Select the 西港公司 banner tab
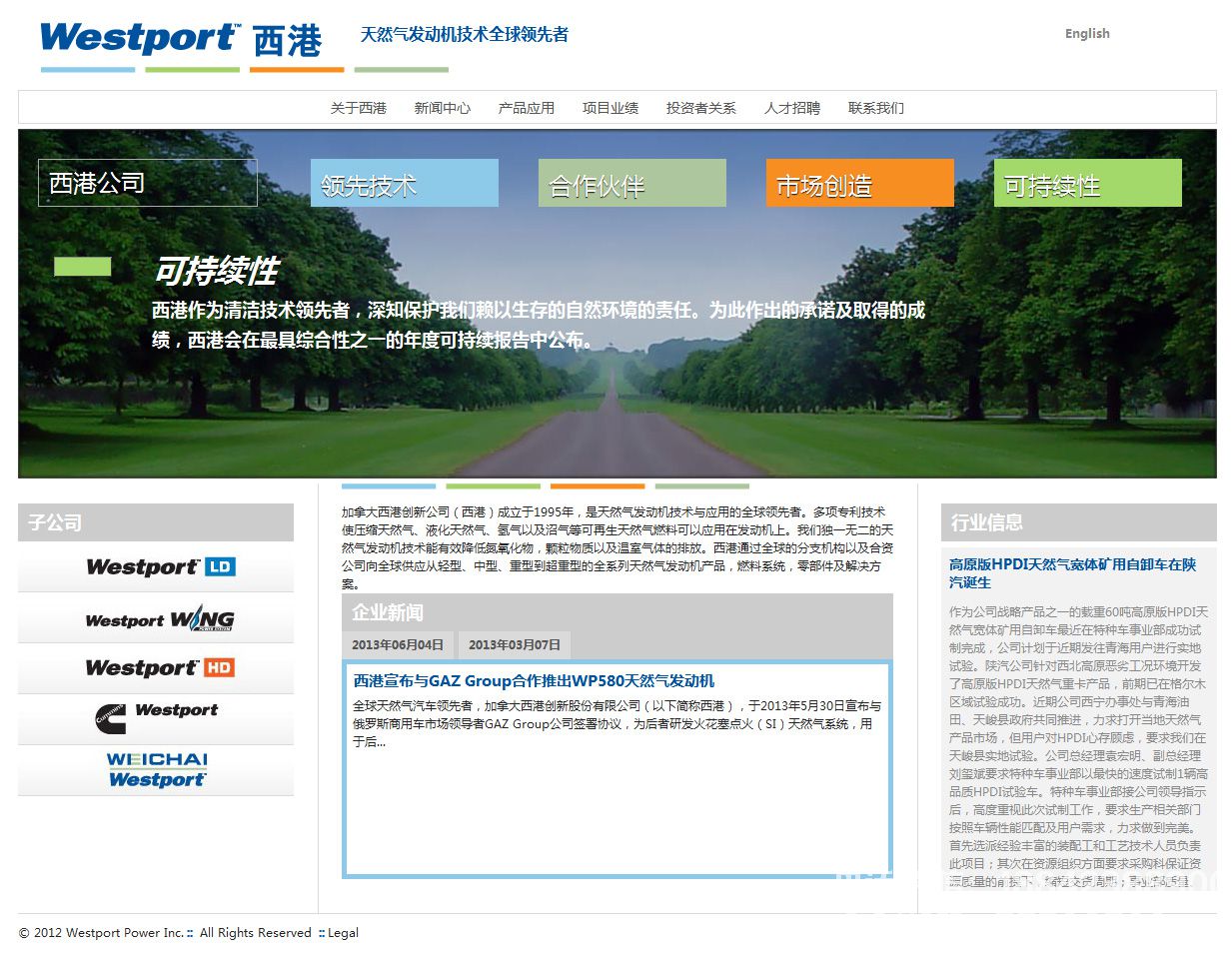 147,183
